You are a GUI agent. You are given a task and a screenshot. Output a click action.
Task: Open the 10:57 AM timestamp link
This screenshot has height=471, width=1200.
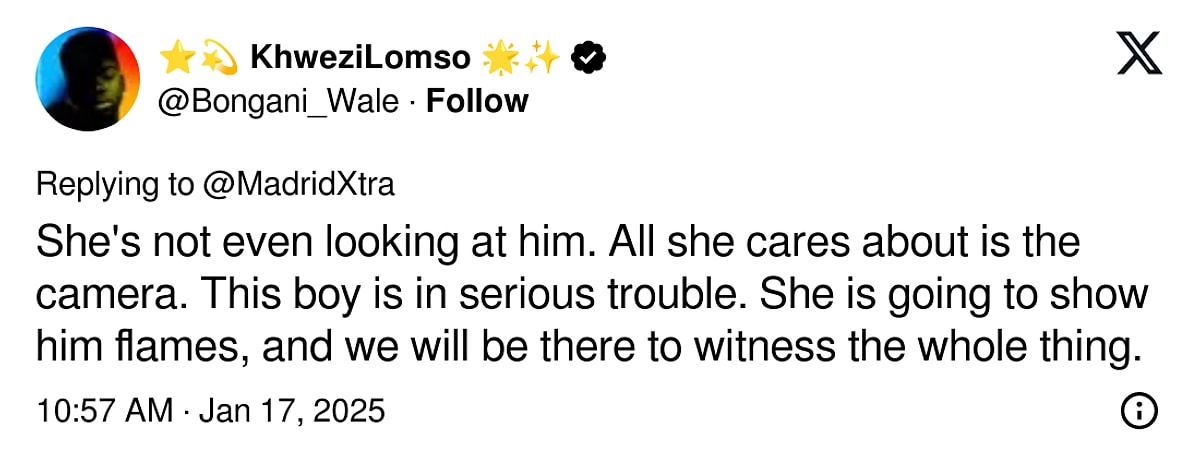point(104,412)
